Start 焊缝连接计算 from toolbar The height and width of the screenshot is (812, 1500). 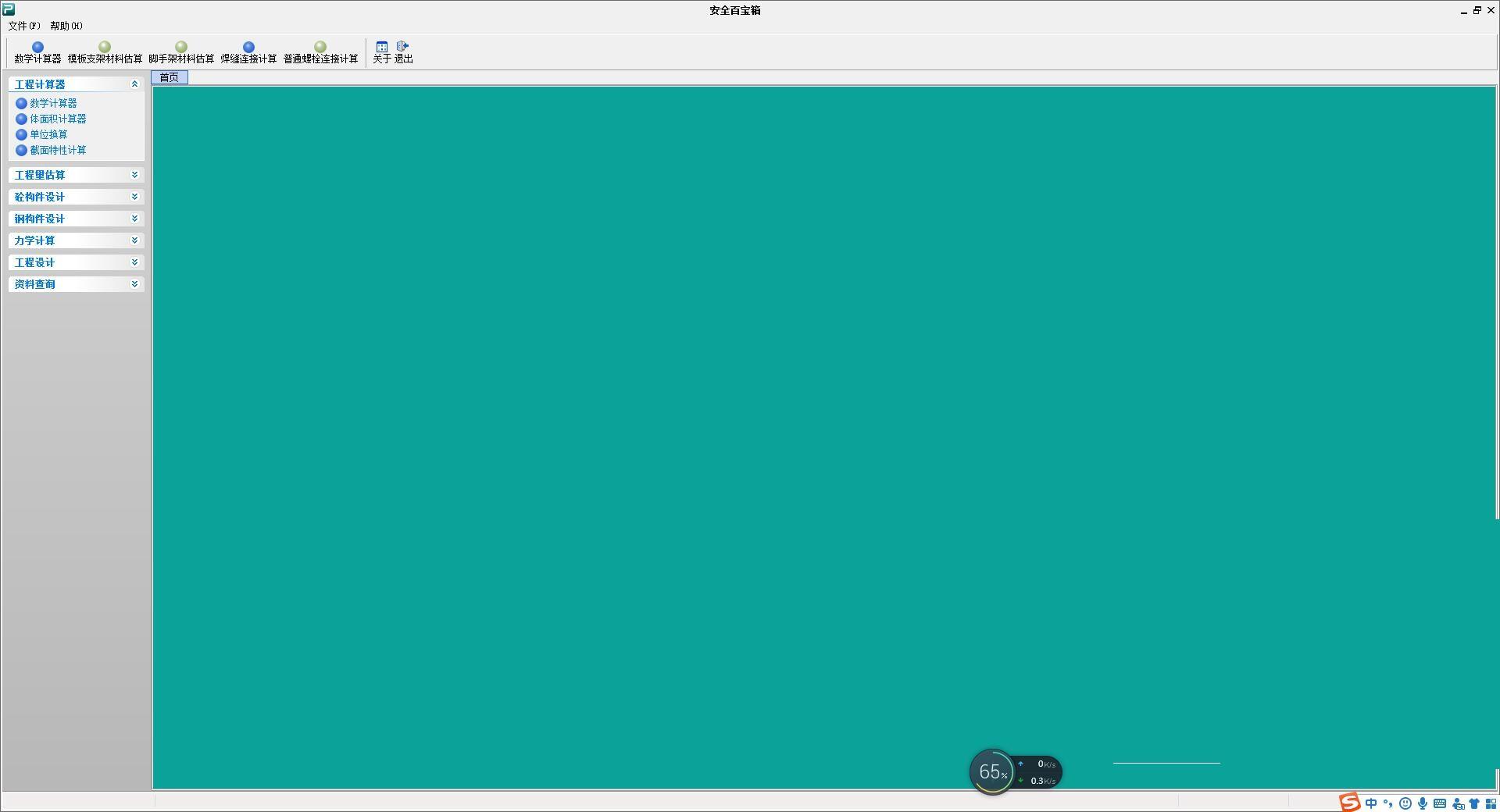tap(248, 52)
